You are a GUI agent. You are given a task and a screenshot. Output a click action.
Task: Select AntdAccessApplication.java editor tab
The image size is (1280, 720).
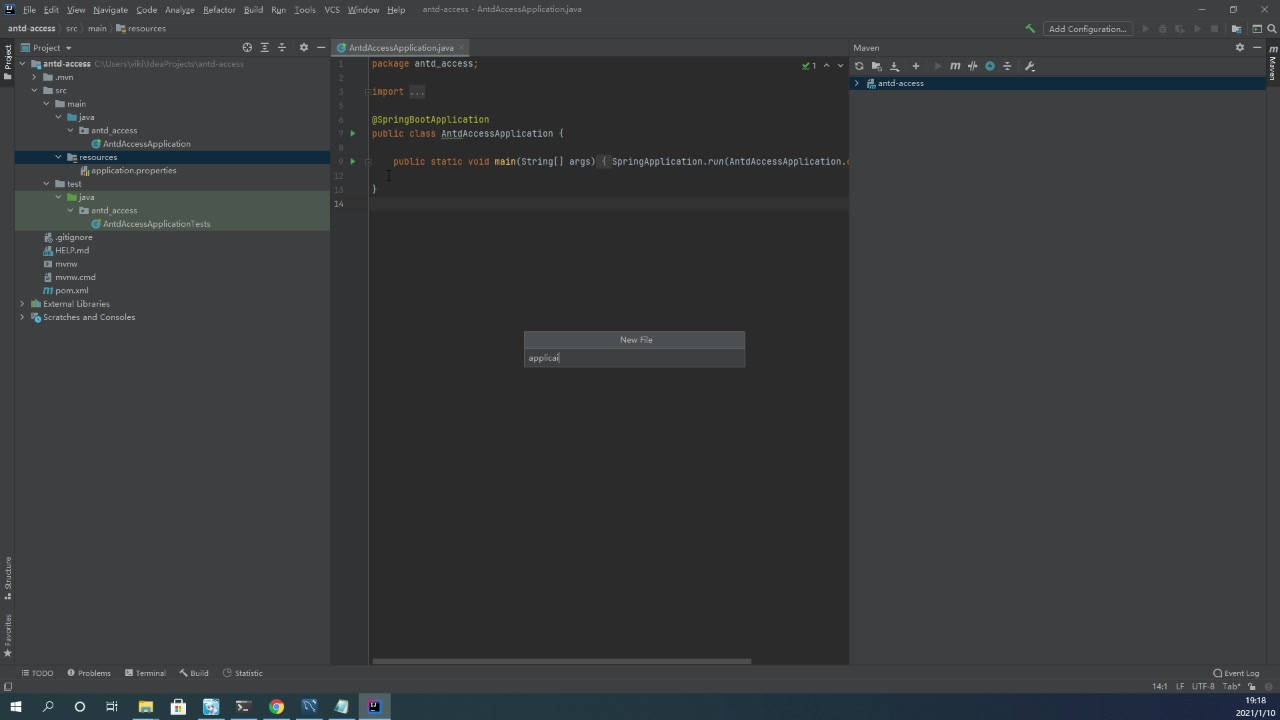pyautogui.click(x=400, y=48)
